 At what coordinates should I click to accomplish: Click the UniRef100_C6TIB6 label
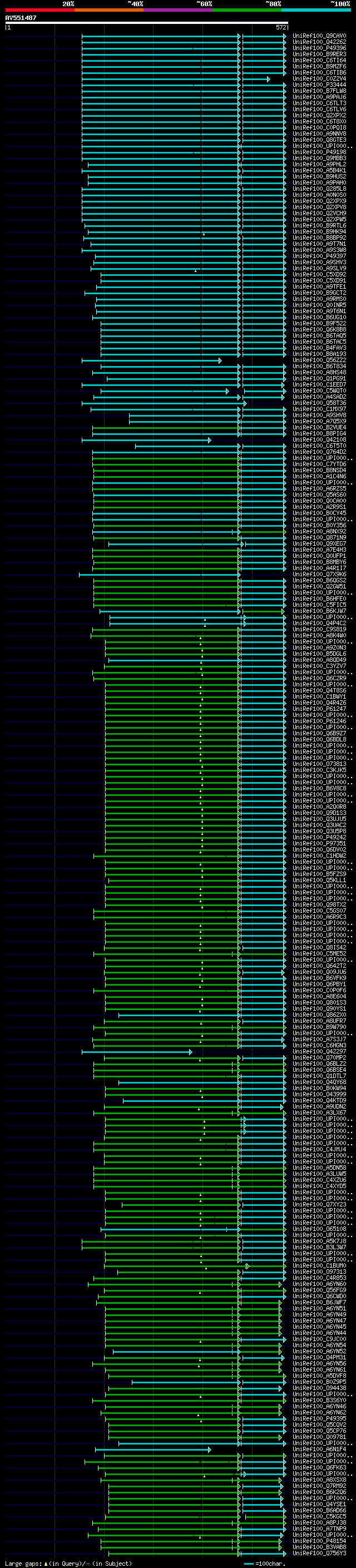319,72
